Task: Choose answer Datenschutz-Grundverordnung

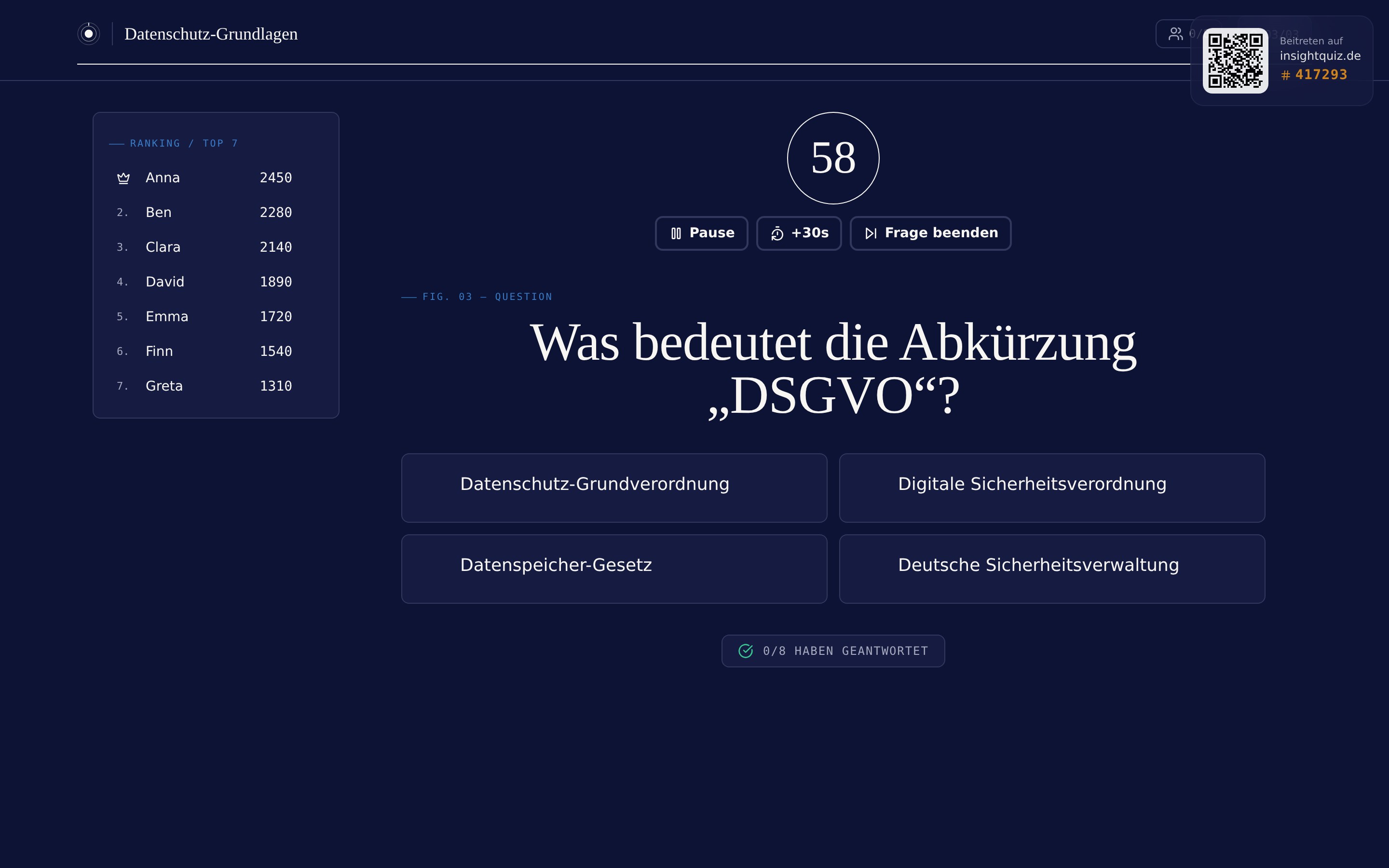Action: pyautogui.click(x=614, y=488)
